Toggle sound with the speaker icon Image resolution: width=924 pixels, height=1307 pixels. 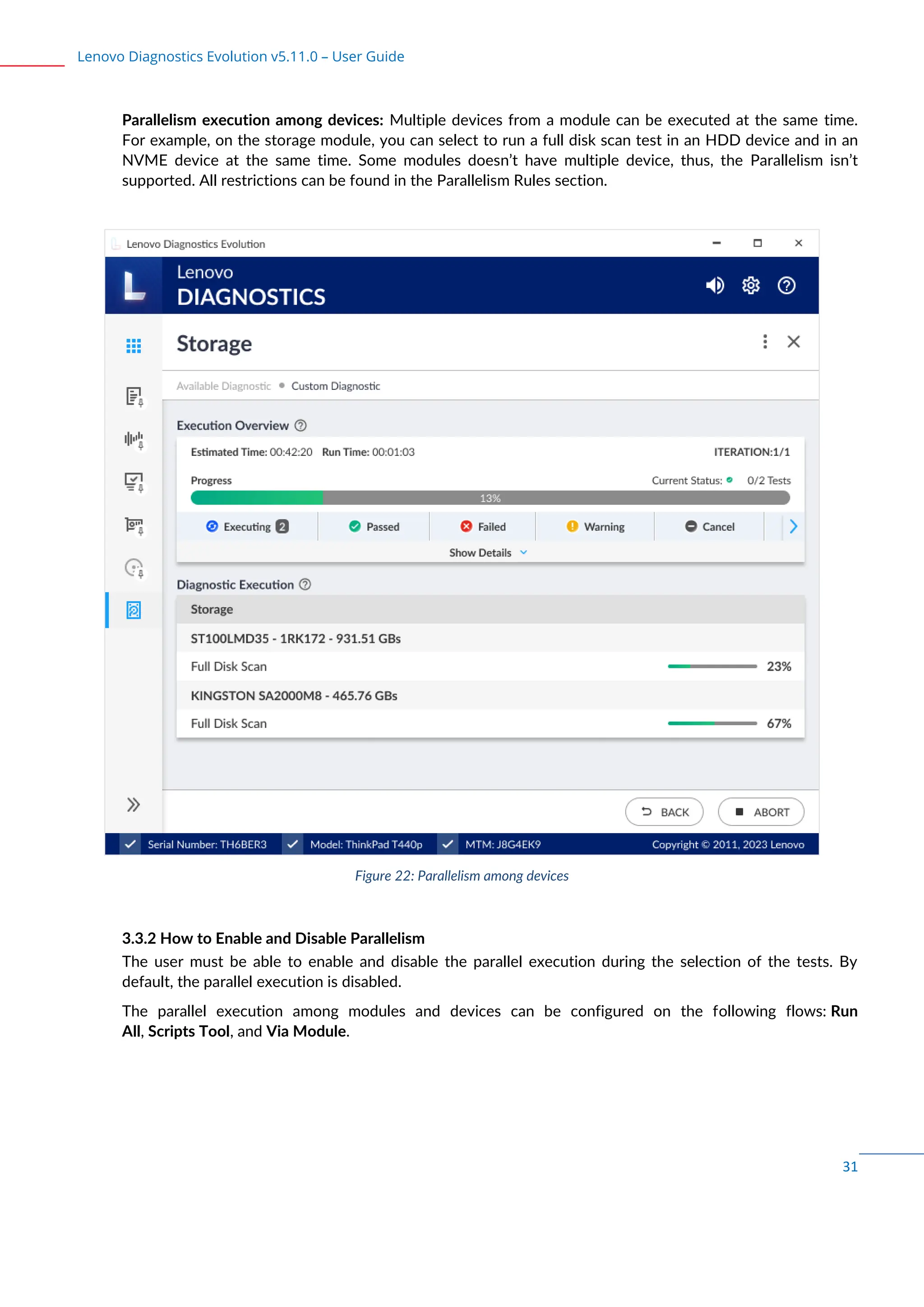point(715,285)
